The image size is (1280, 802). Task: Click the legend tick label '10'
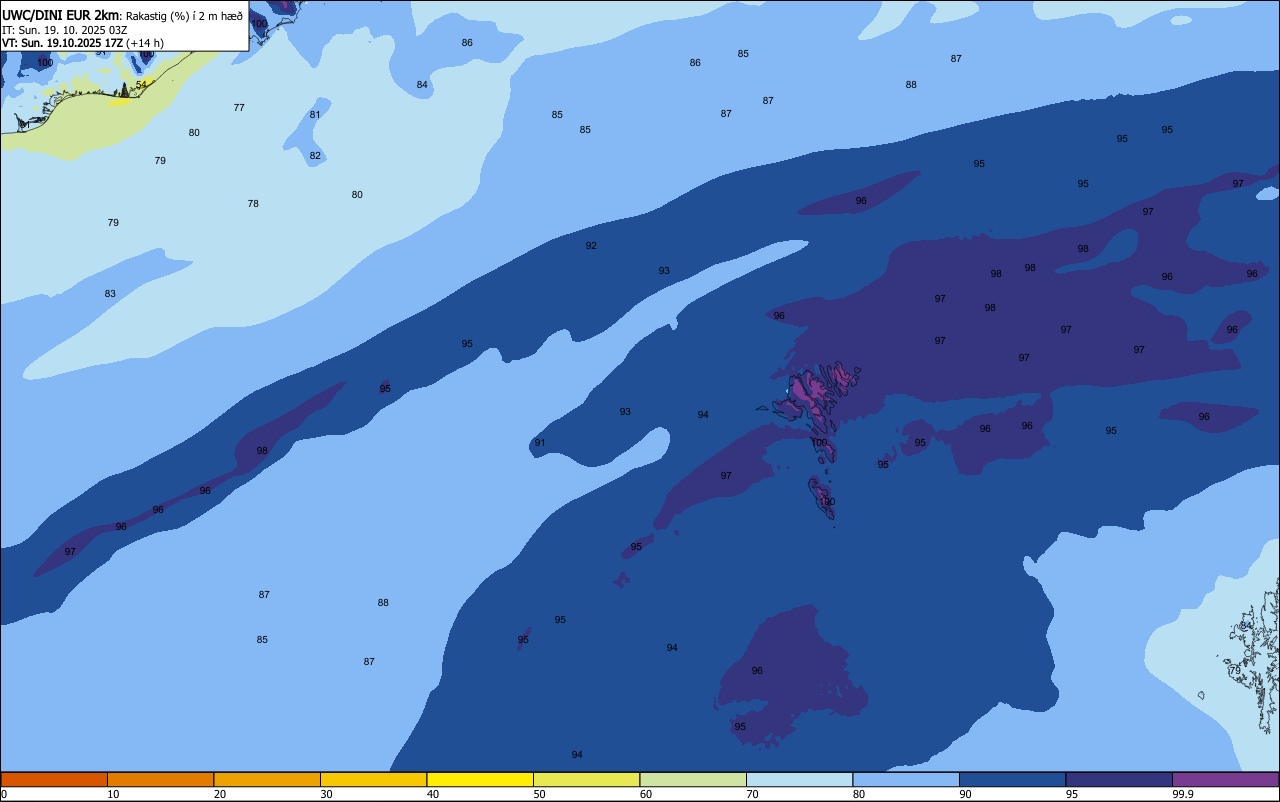pos(113,794)
